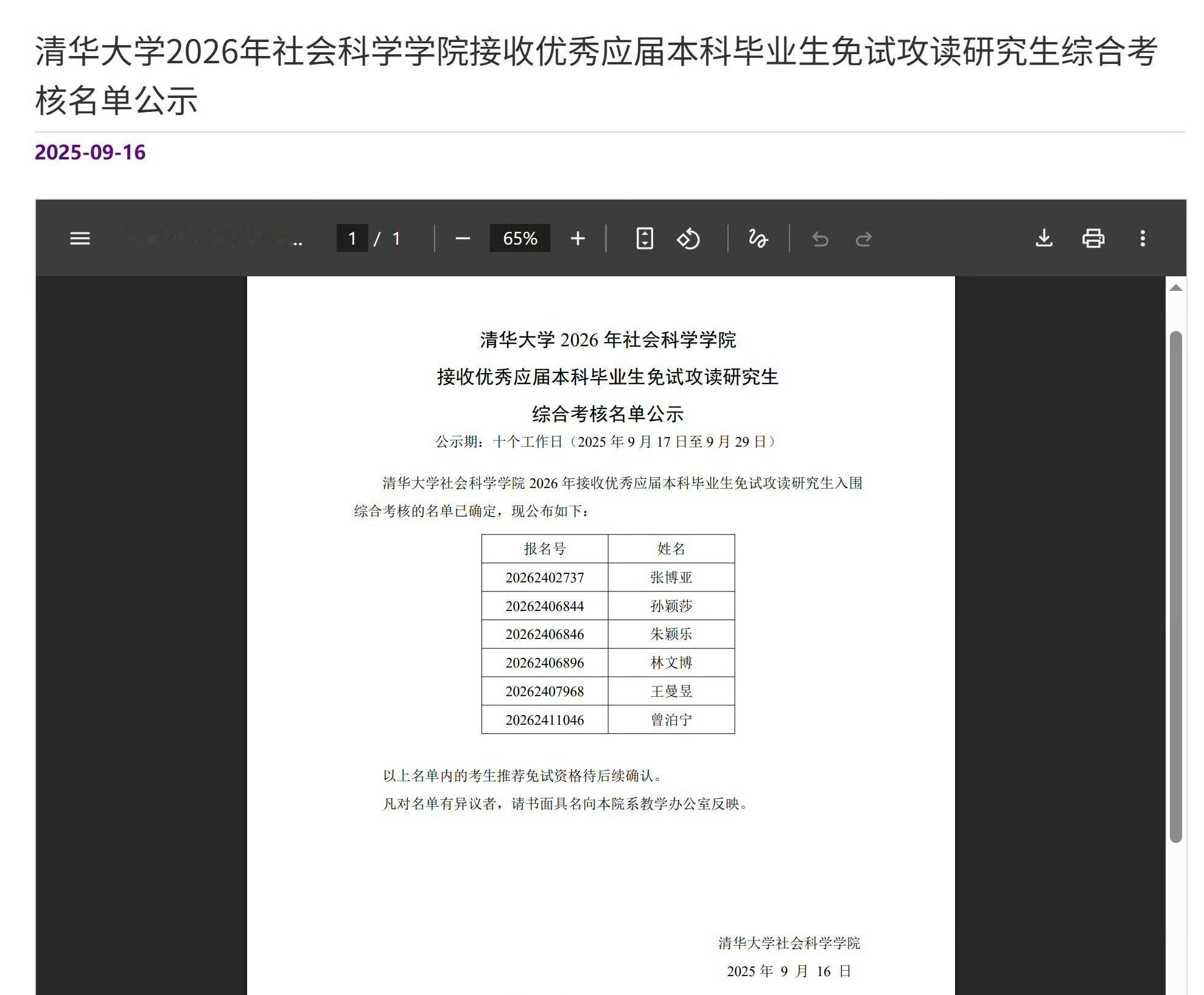Click registration number 20262406896
The height and width of the screenshot is (995, 1204).
(x=545, y=663)
